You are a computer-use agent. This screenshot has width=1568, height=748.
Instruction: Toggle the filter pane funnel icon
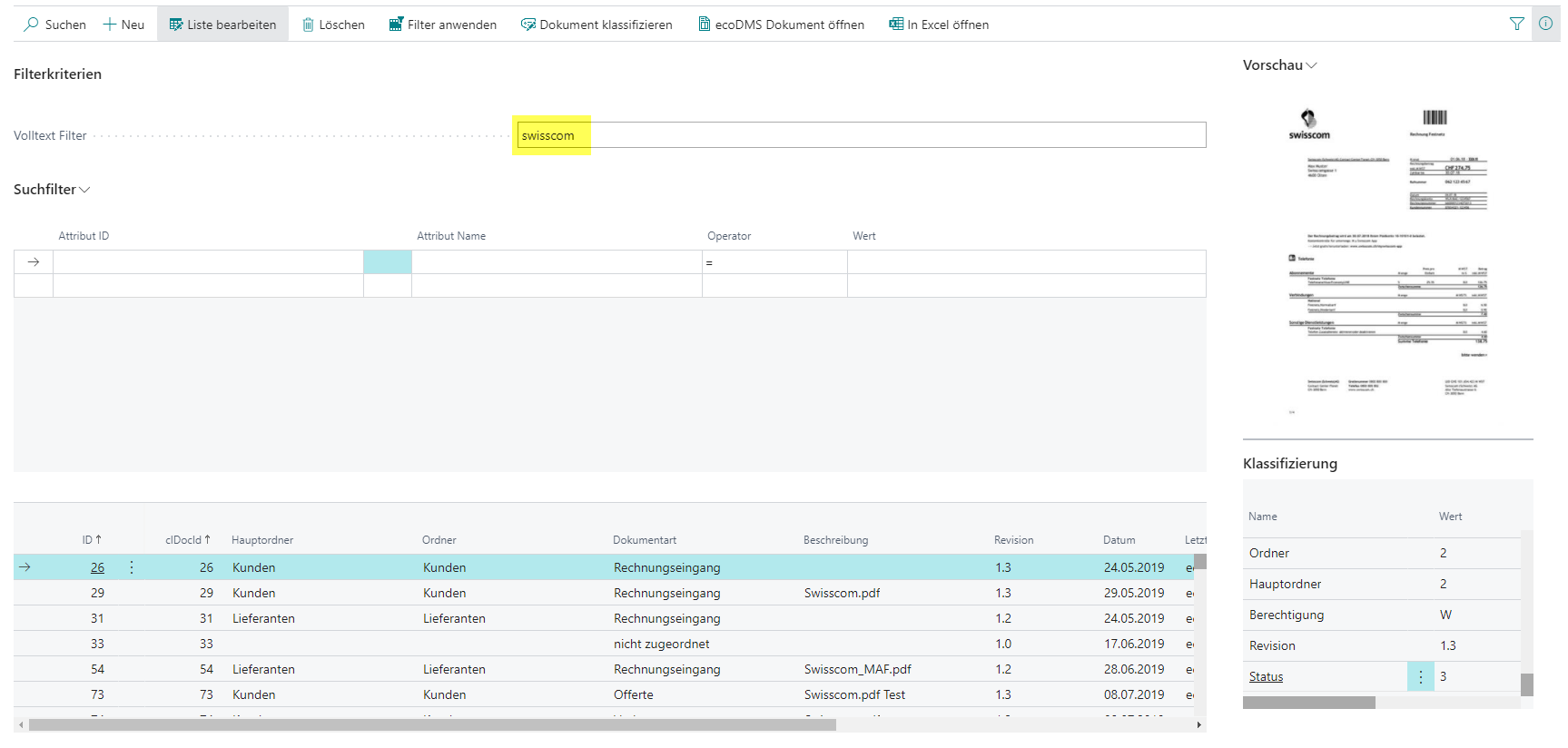(1517, 25)
